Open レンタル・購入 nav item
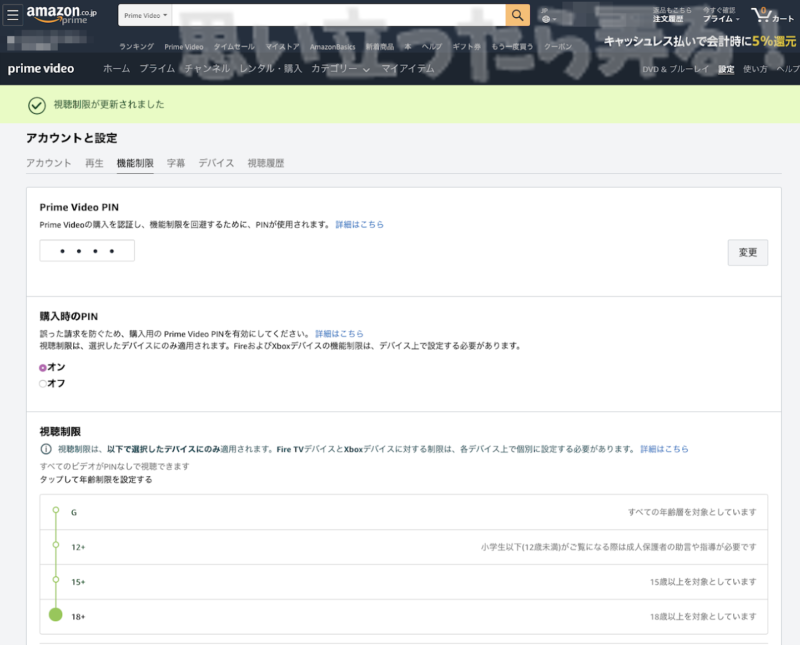The image size is (800, 645). point(271,68)
